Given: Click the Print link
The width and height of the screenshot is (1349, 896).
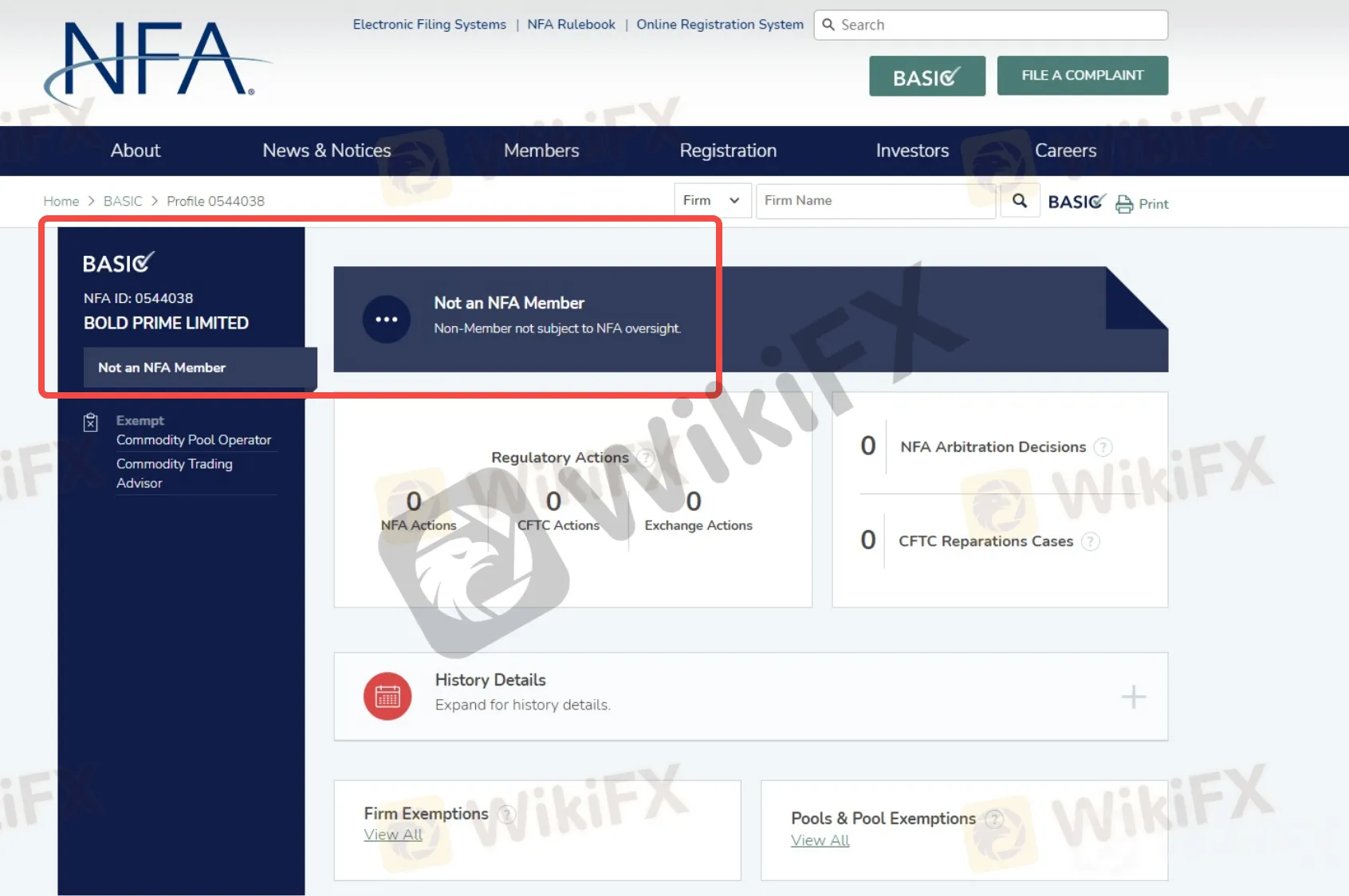Looking at the screenshot, I should (1153, 204).
